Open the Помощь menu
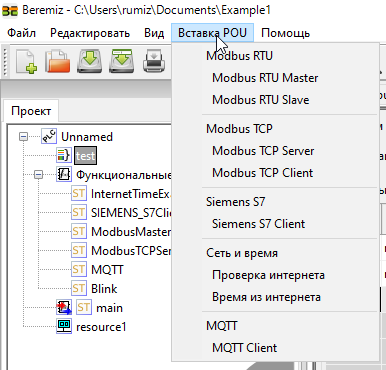This screenshot has height=370, width=386. pyautogui.click(x=285, y=33)
